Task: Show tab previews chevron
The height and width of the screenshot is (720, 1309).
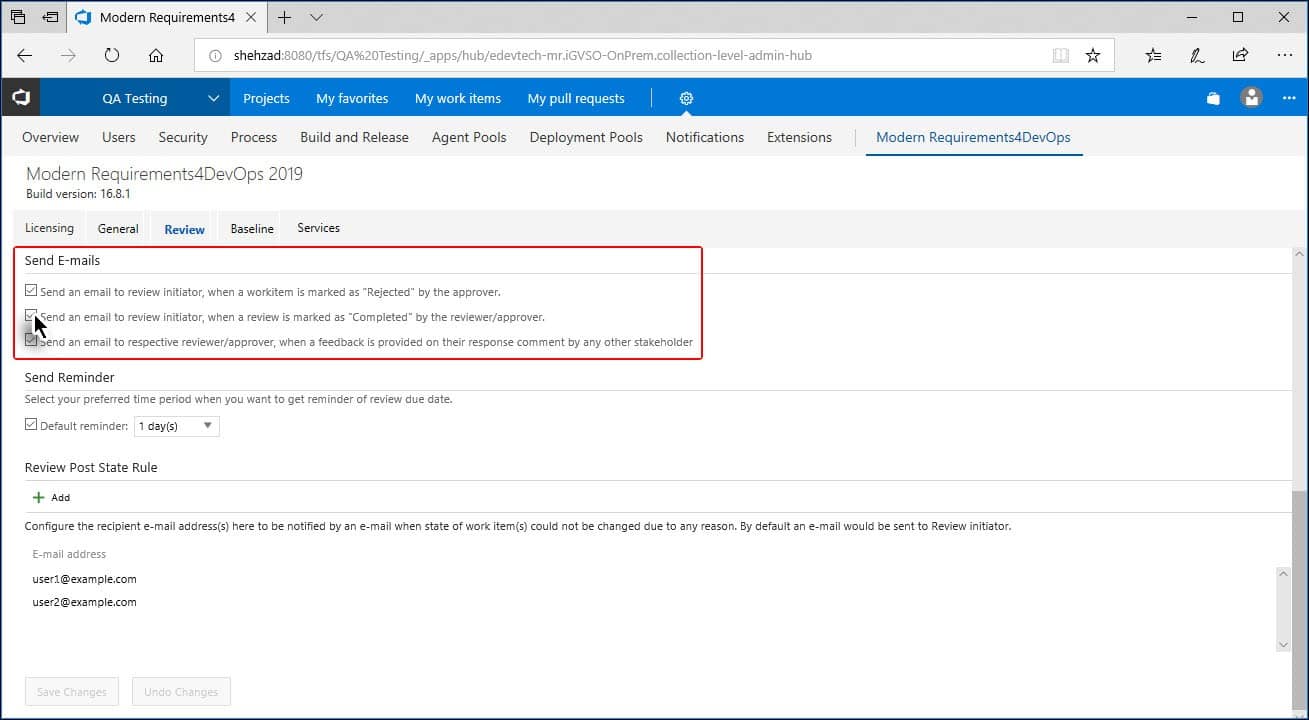Action: [x=317, y=17]
